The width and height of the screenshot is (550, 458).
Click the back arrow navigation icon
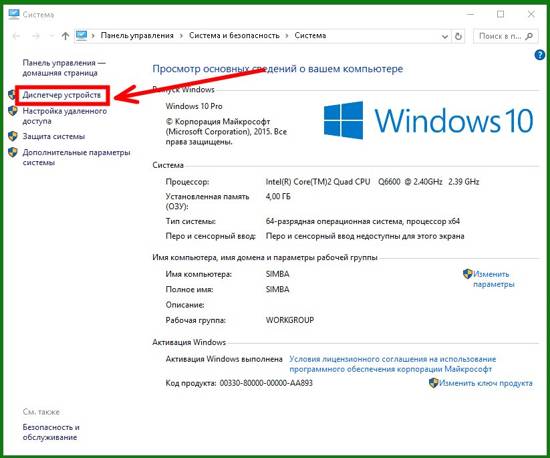pyautogui.click(x=16, y=36)
